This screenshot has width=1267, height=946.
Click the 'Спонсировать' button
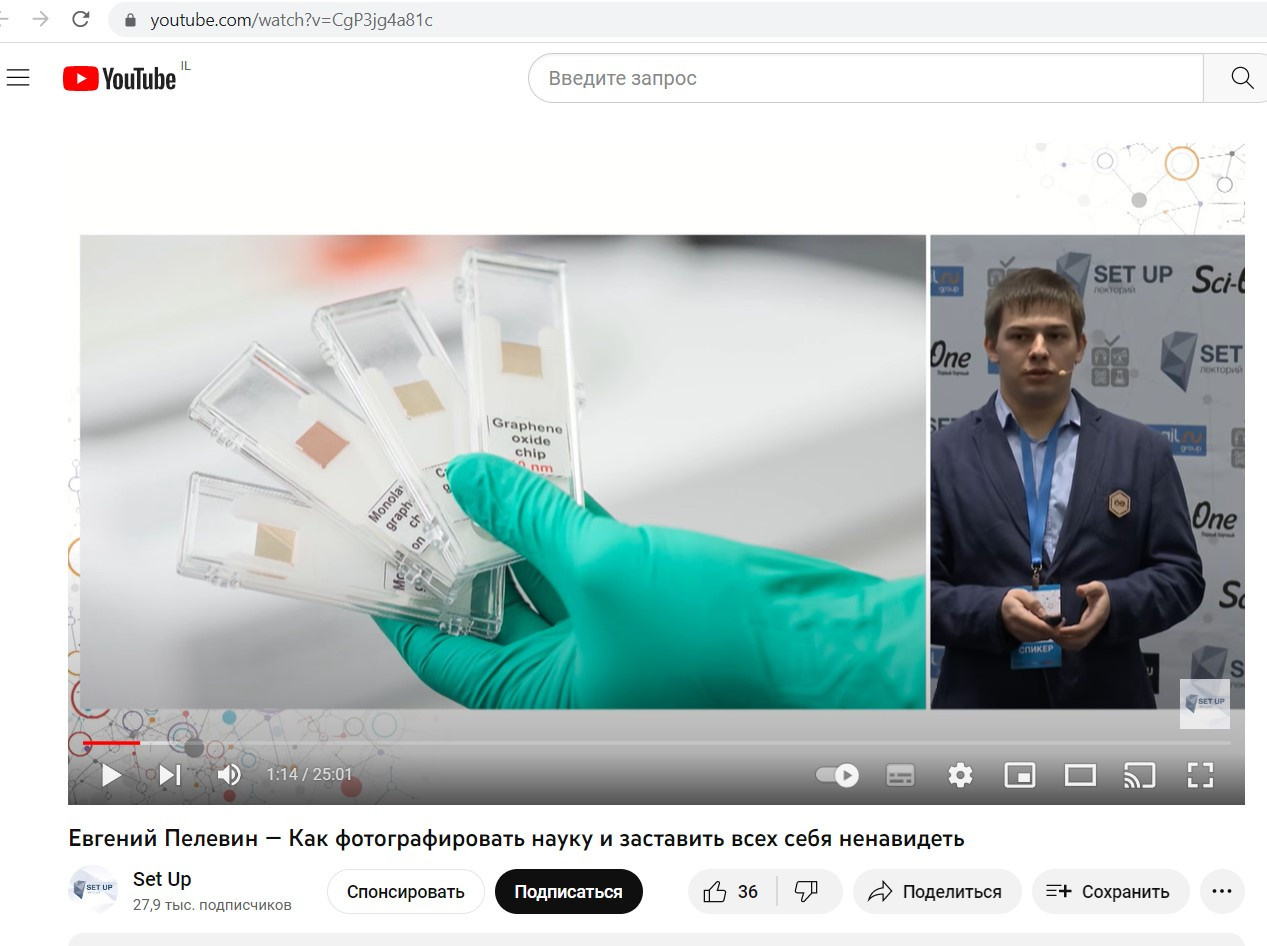point(405,892)
